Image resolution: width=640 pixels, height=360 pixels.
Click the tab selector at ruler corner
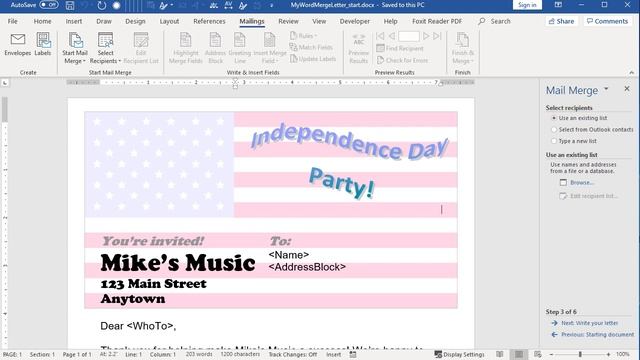tap(5, 83)
